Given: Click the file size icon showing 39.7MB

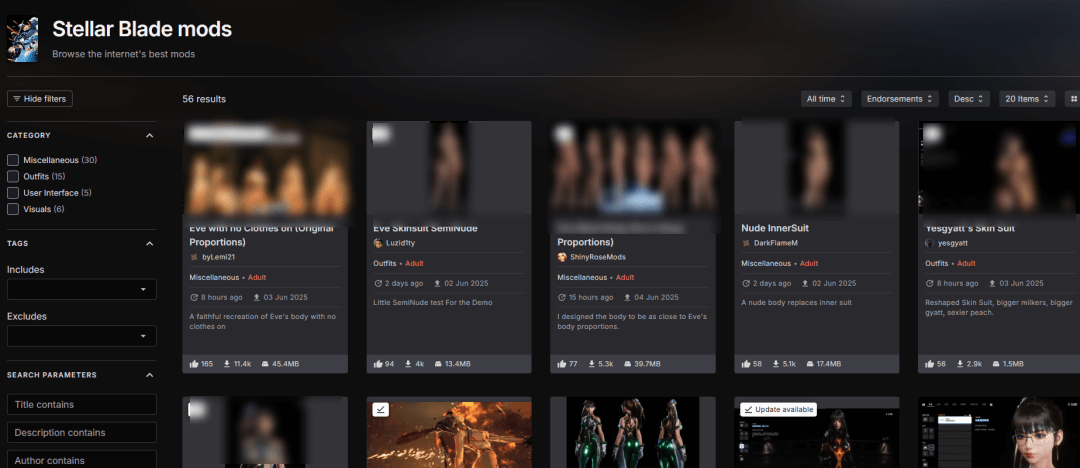Looking at the screenshot, I should click(627, 364).
